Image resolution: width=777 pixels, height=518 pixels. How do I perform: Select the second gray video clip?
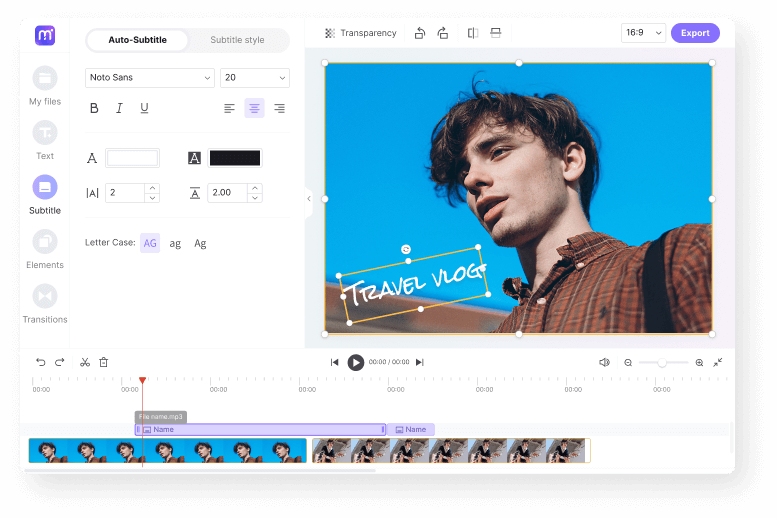(x=451, y=451)
